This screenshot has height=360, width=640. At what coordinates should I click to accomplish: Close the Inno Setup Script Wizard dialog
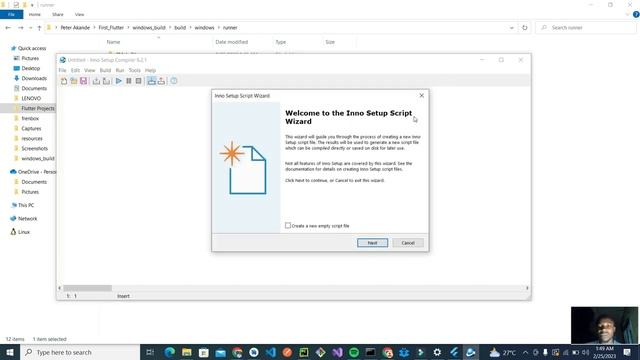(x=422, y=96)
